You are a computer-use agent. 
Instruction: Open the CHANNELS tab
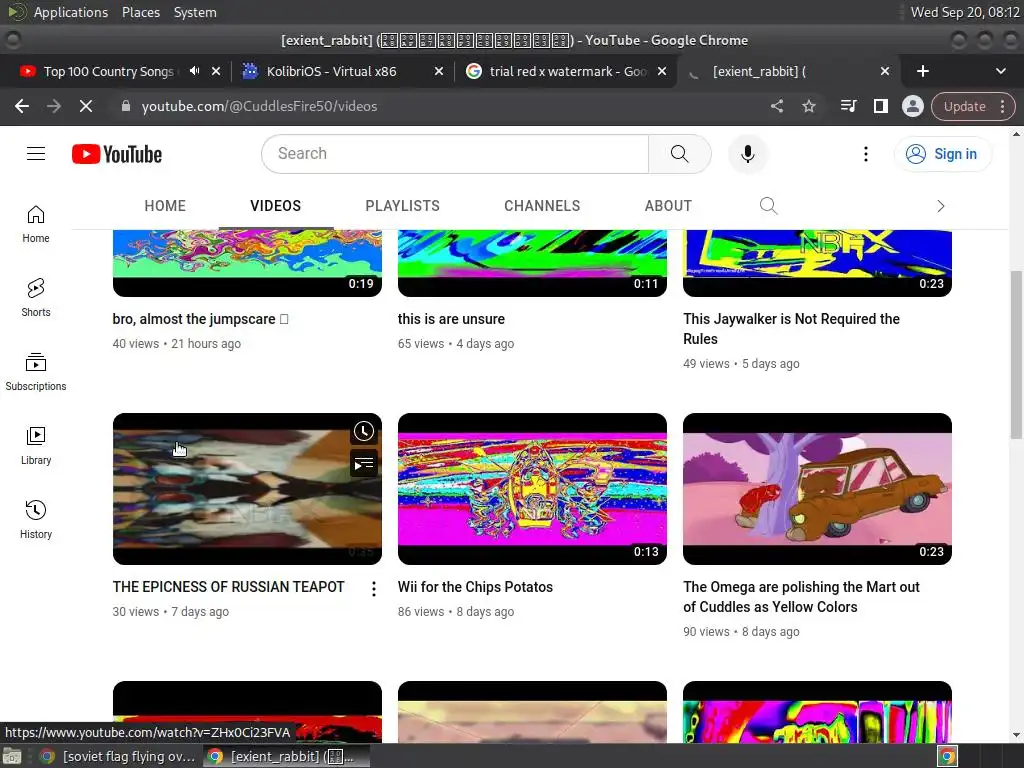pos(542,206)
